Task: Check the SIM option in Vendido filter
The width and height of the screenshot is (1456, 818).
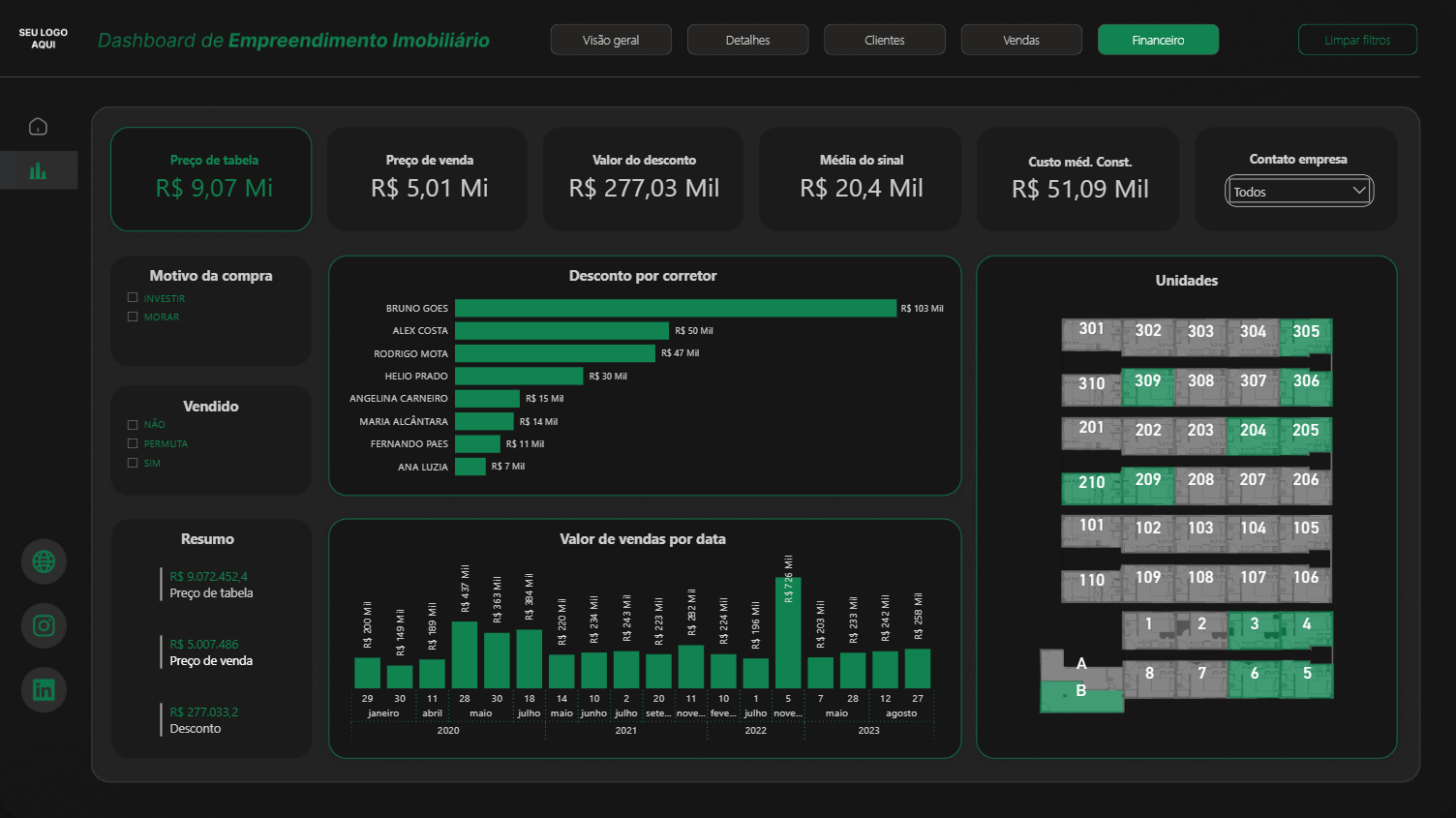Action: tap(132, 463)
